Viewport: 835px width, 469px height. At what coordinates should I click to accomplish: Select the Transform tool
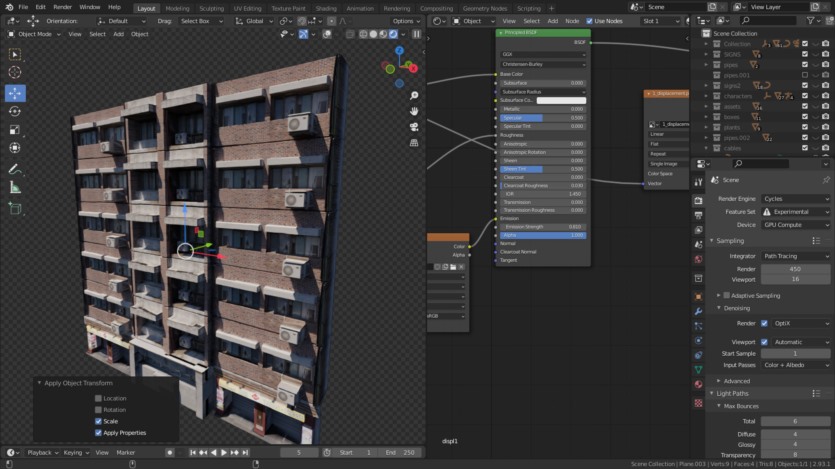click(15, 148)
